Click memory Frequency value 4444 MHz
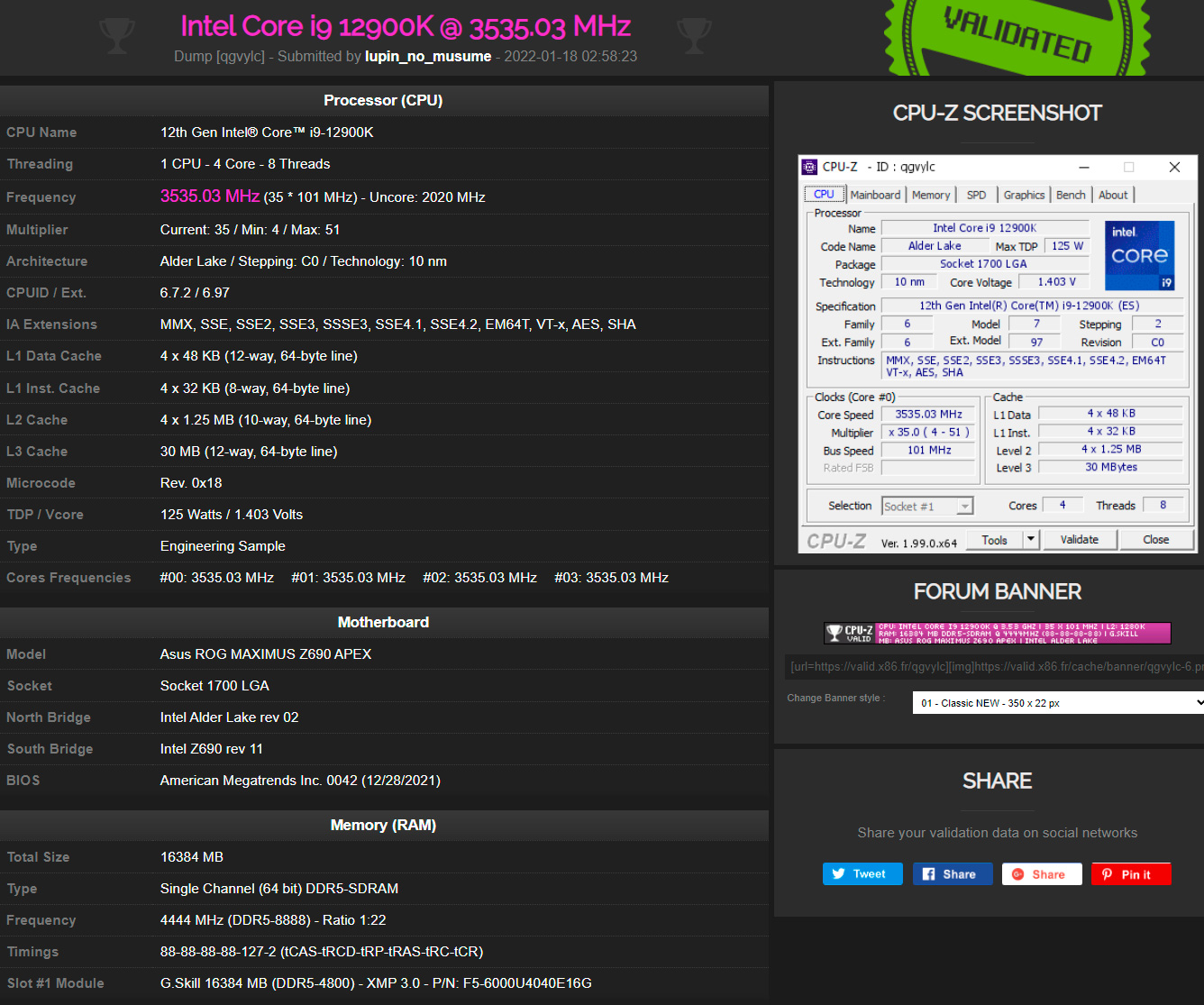1204x1005 pixels. pos(273,920)
